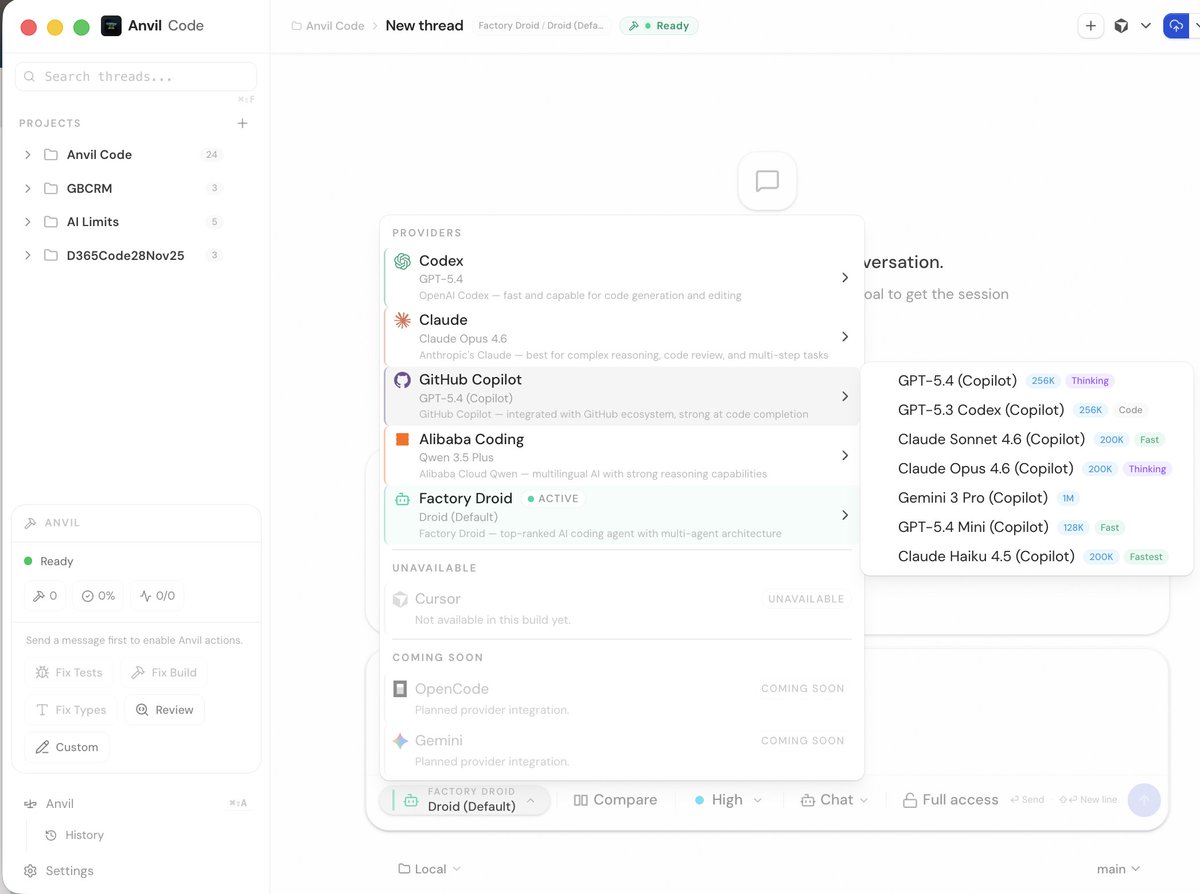Expand the D365Code28Nov25 project
Image resolution: width=1200 pixels, height=894 pixels.
pyautogui.click(x=28, y=255)
